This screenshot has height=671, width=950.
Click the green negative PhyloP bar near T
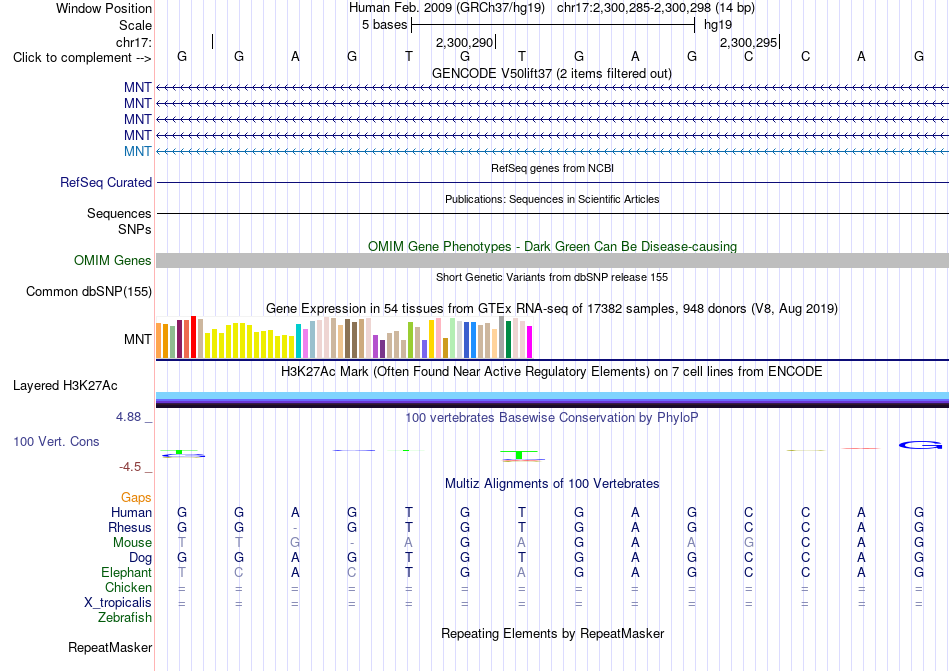pos(519,455)
